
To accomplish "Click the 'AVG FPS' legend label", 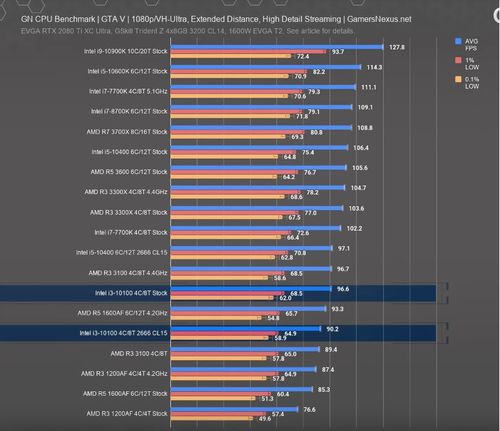I will (x=471, y=45).
